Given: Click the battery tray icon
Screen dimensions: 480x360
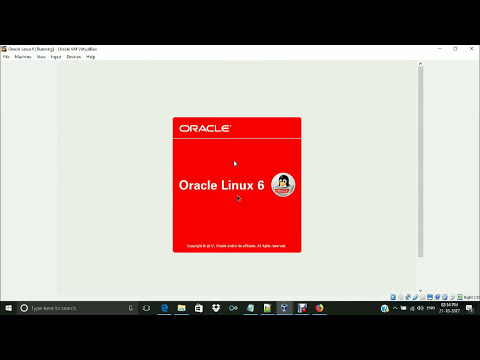Looking at the screenshot, I should [403, 308].
